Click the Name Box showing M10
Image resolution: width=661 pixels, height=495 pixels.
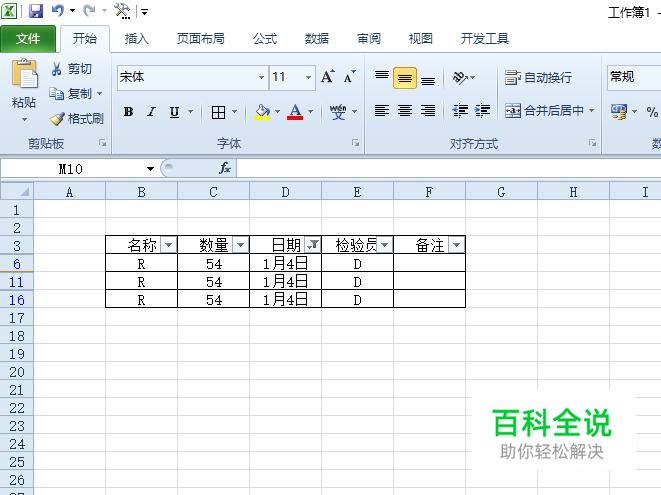click(x=71, y=169)
